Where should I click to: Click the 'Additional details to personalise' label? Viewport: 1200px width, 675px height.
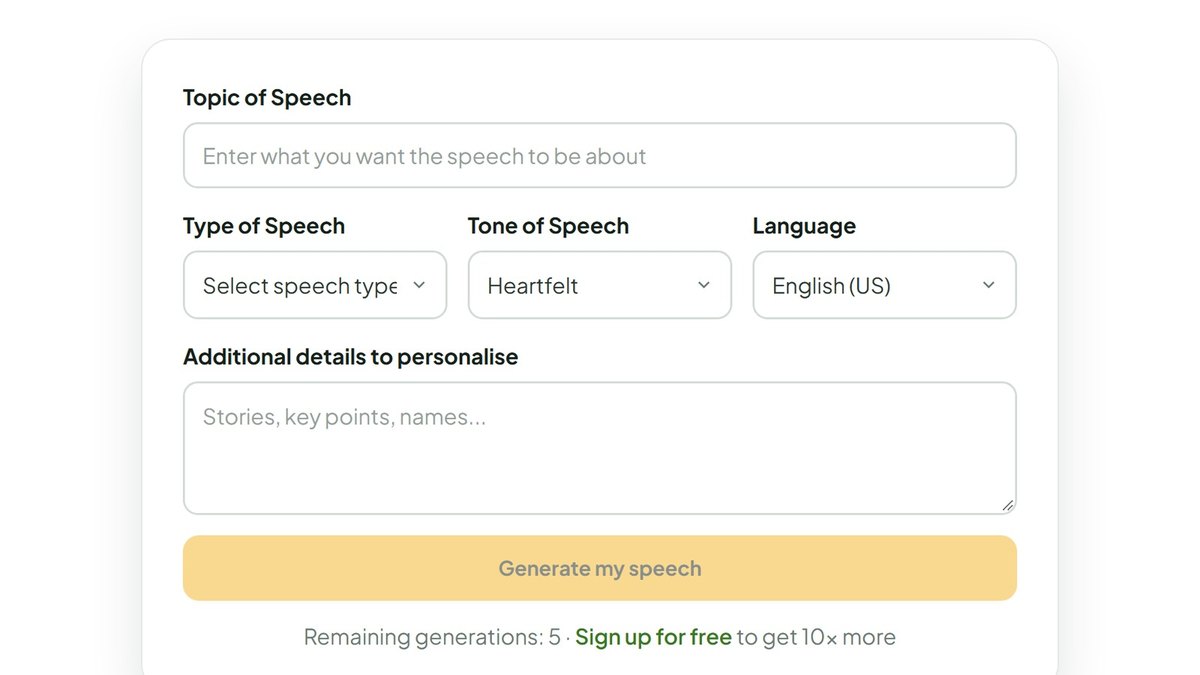point(351,357)
